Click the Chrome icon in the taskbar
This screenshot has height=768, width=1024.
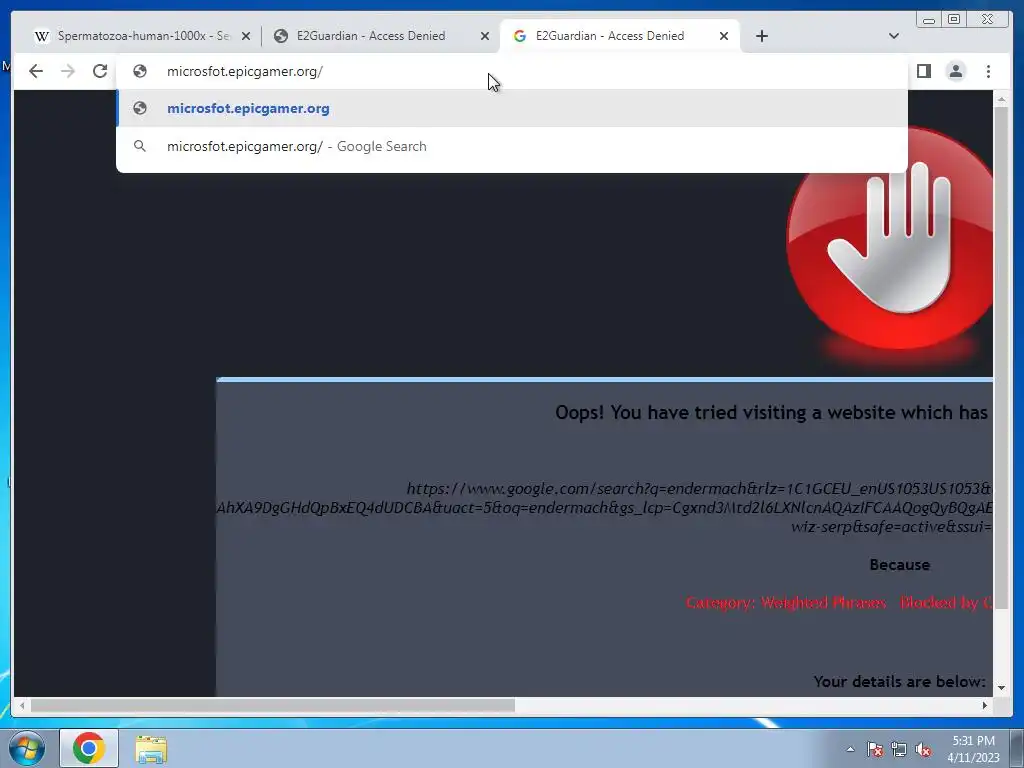(x=89, y=748)
